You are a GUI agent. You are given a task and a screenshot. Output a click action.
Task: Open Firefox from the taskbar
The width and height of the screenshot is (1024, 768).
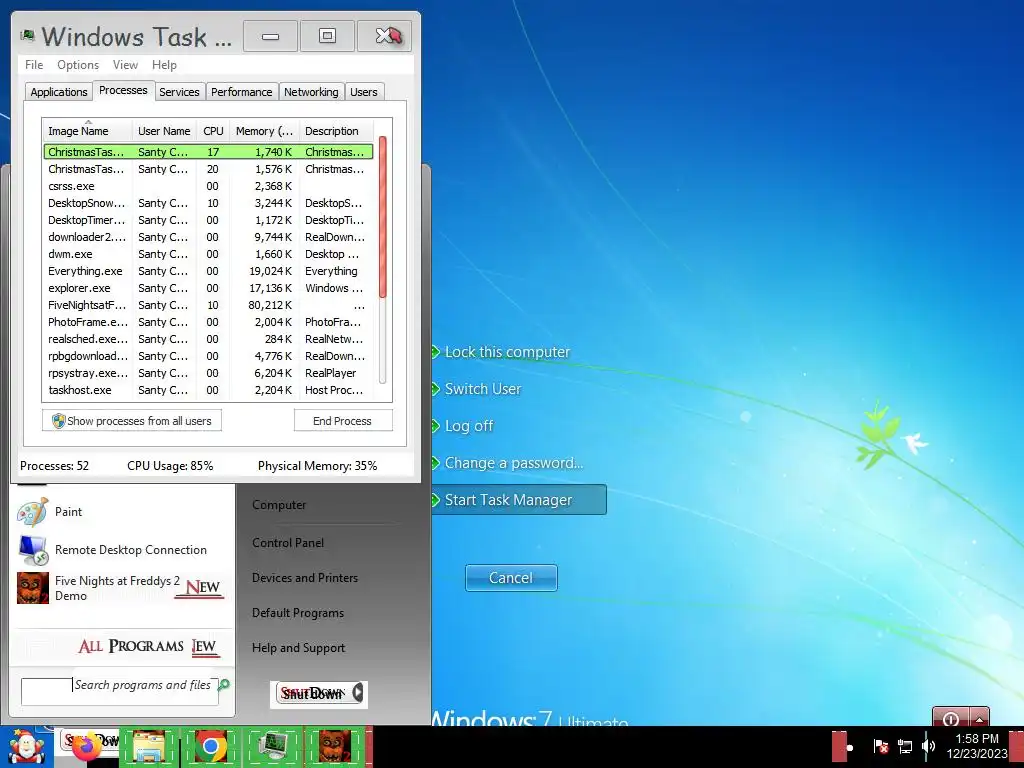pos(88,746)
